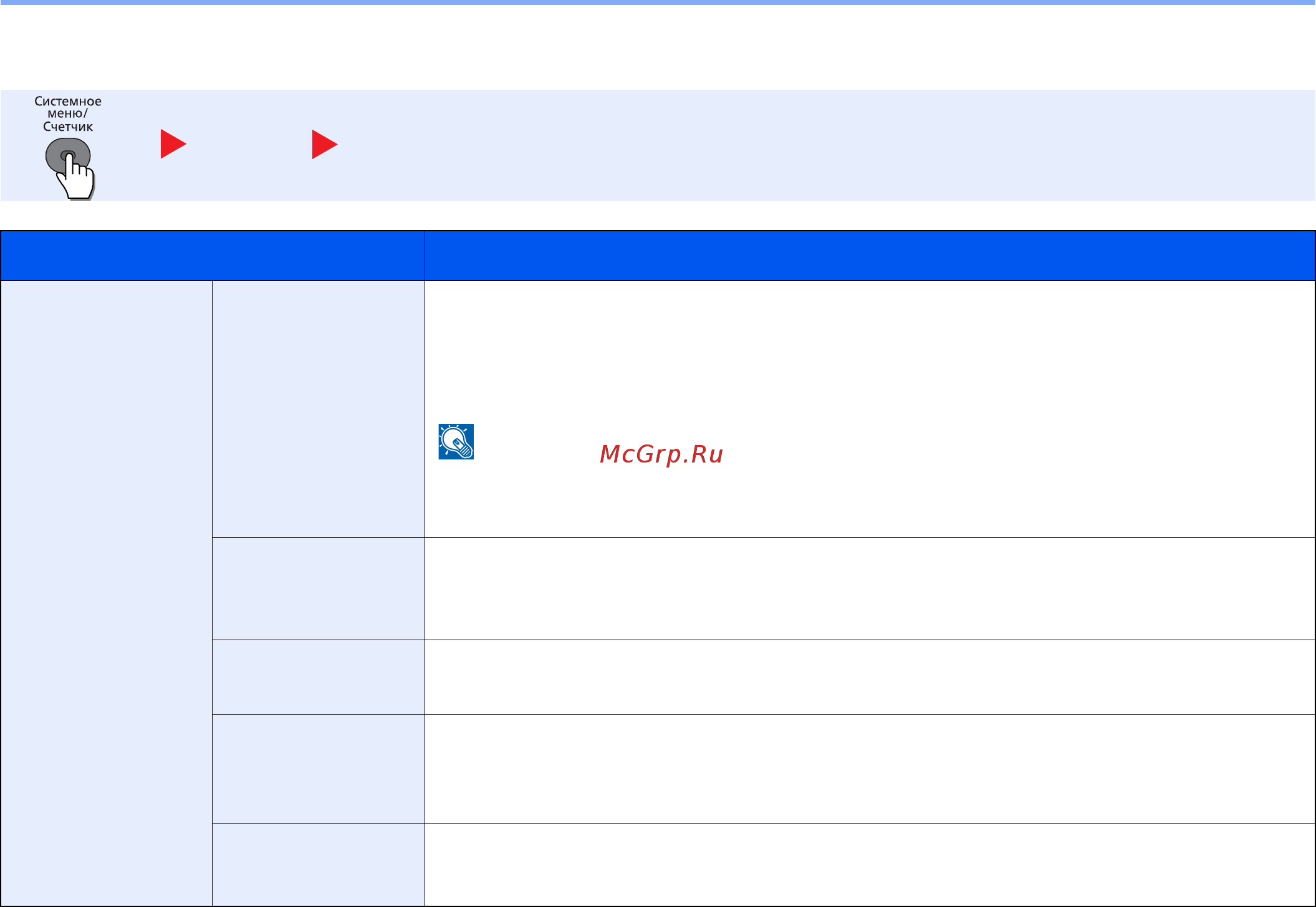Click the wide blue table header cell
This screenshot has width=1316, height=907.
point(870,256)
